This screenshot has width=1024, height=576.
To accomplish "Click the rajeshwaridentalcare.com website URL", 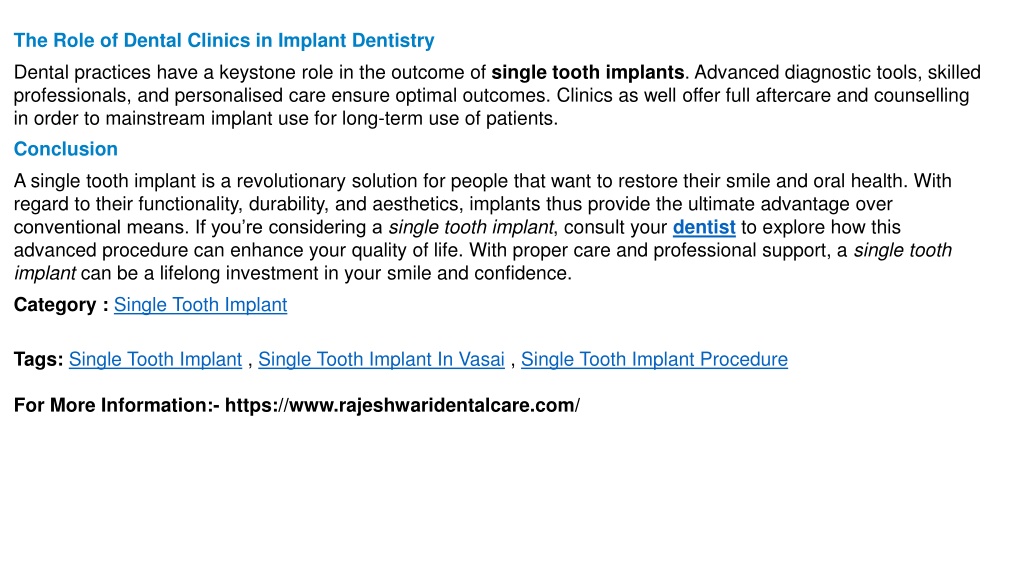I will 402,406.
